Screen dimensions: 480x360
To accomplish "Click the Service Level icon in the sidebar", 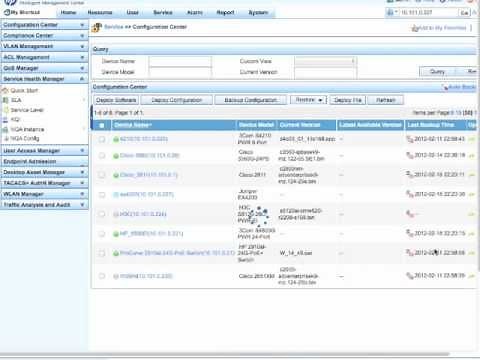I will [5, 110].
